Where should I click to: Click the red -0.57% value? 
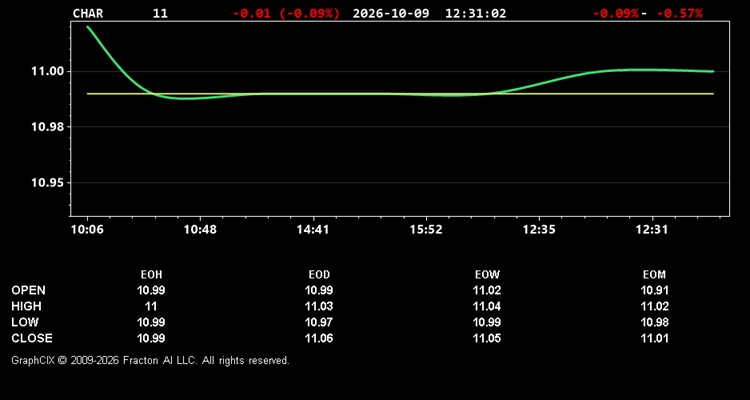pyautogui.click(x=679, y=13)
